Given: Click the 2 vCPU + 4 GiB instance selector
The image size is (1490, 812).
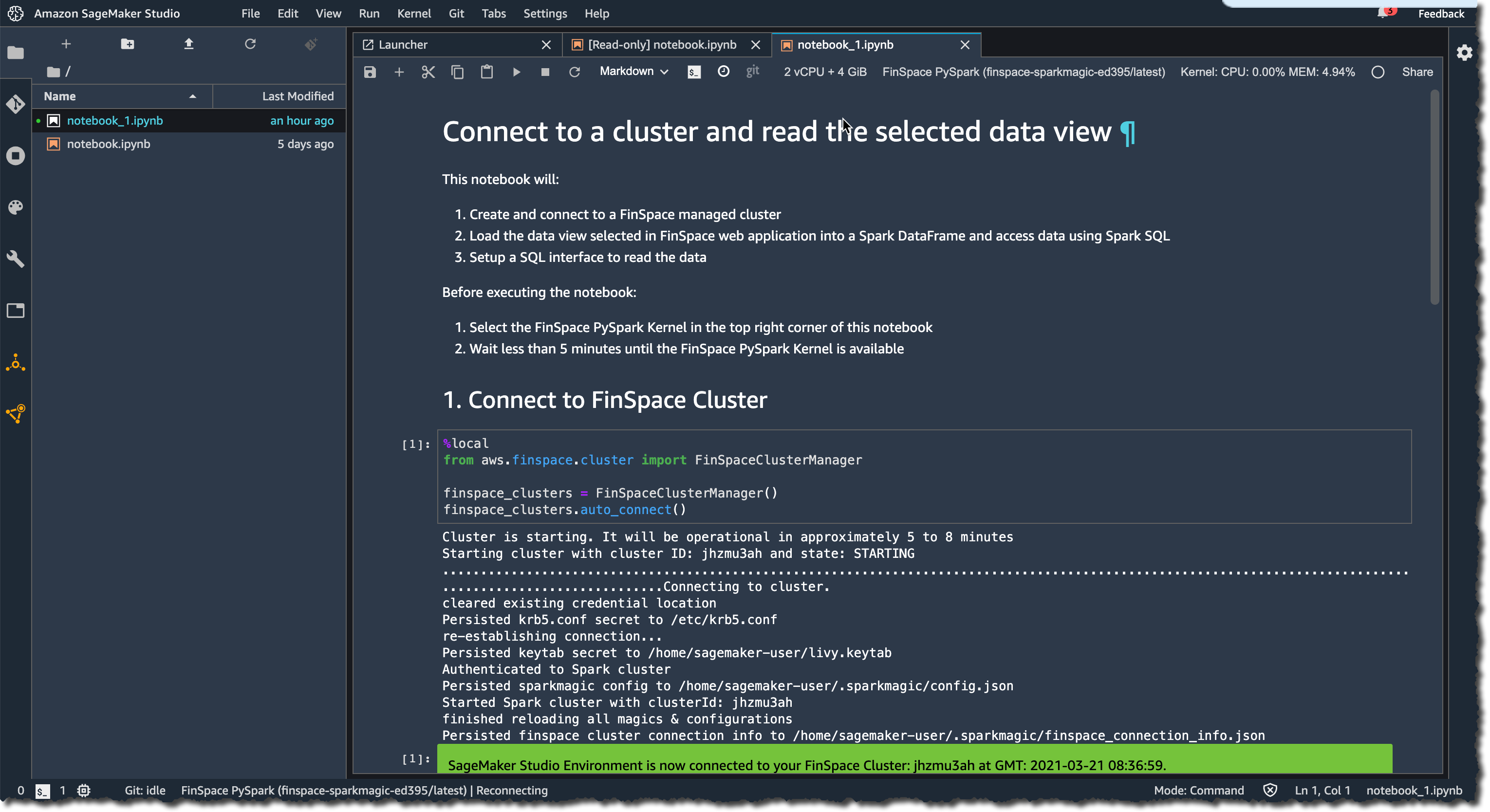Looking at the screenshot, I should 825,72.
